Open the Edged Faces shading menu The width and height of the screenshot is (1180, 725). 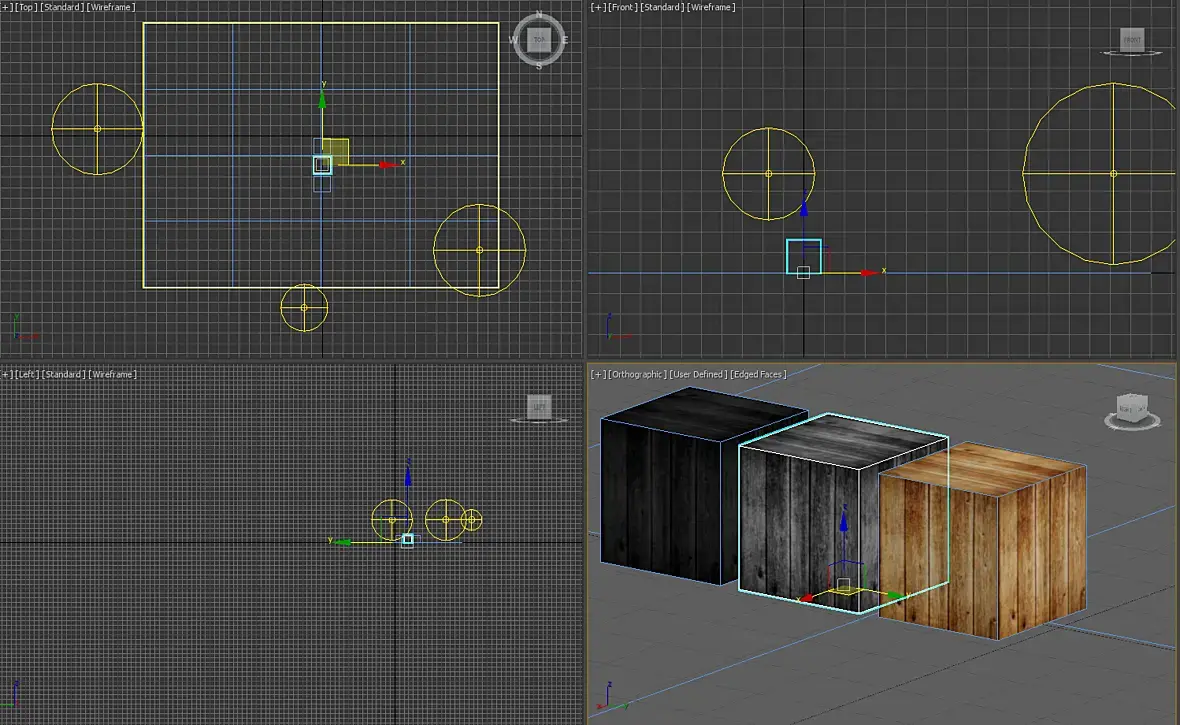[756, 374]
